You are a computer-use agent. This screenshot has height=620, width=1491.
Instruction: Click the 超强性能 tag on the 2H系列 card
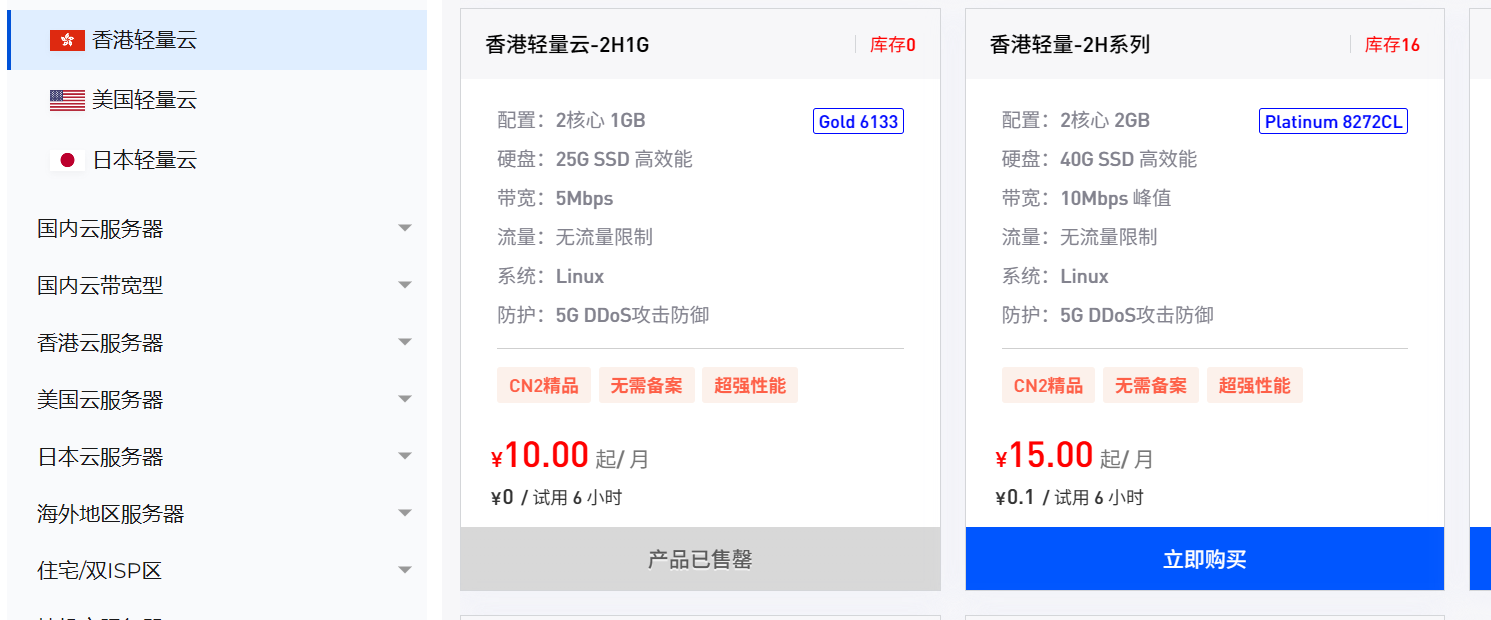(1254, 385)
